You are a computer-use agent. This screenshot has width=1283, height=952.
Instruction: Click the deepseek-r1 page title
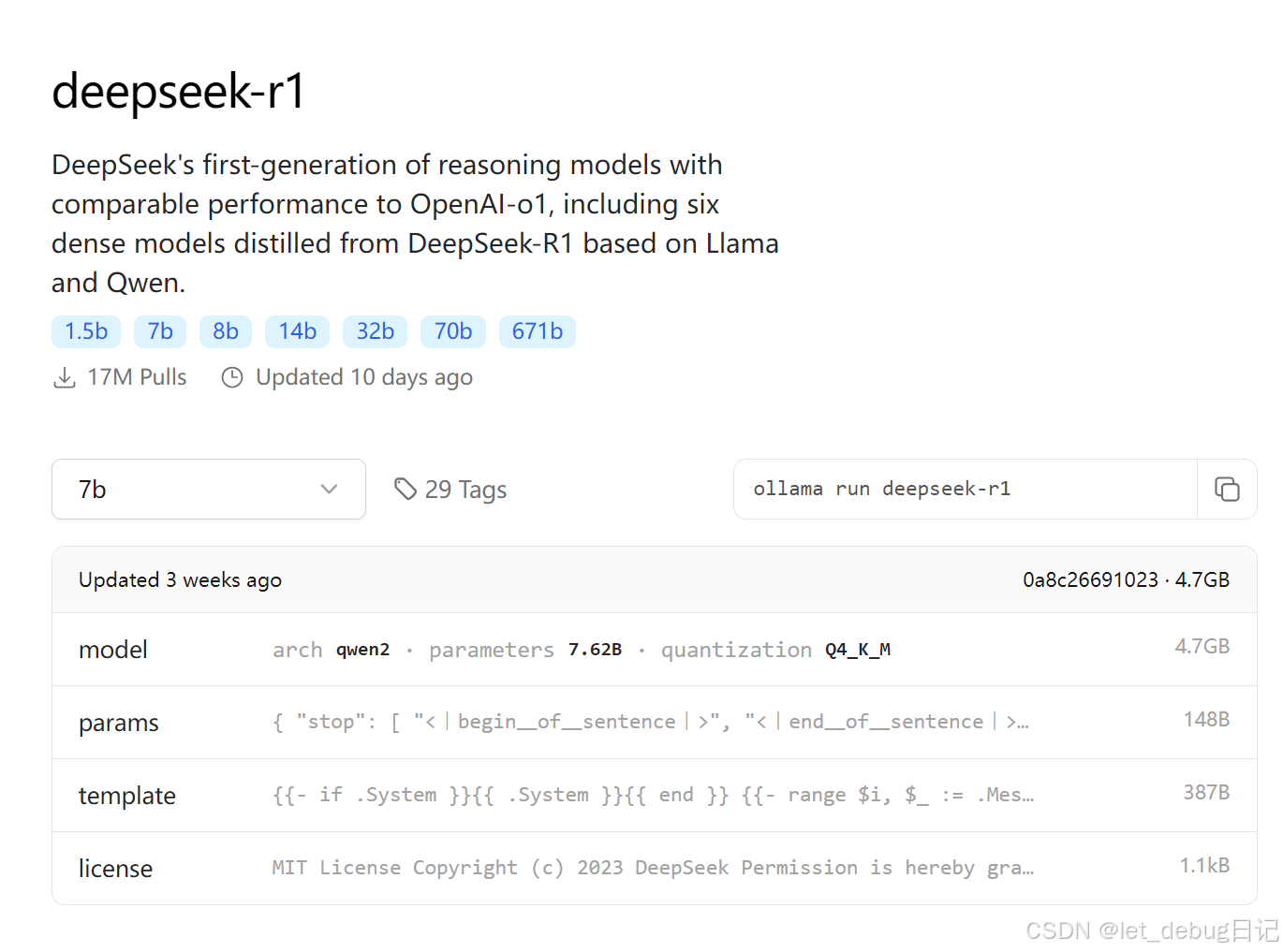pos(177,92)
